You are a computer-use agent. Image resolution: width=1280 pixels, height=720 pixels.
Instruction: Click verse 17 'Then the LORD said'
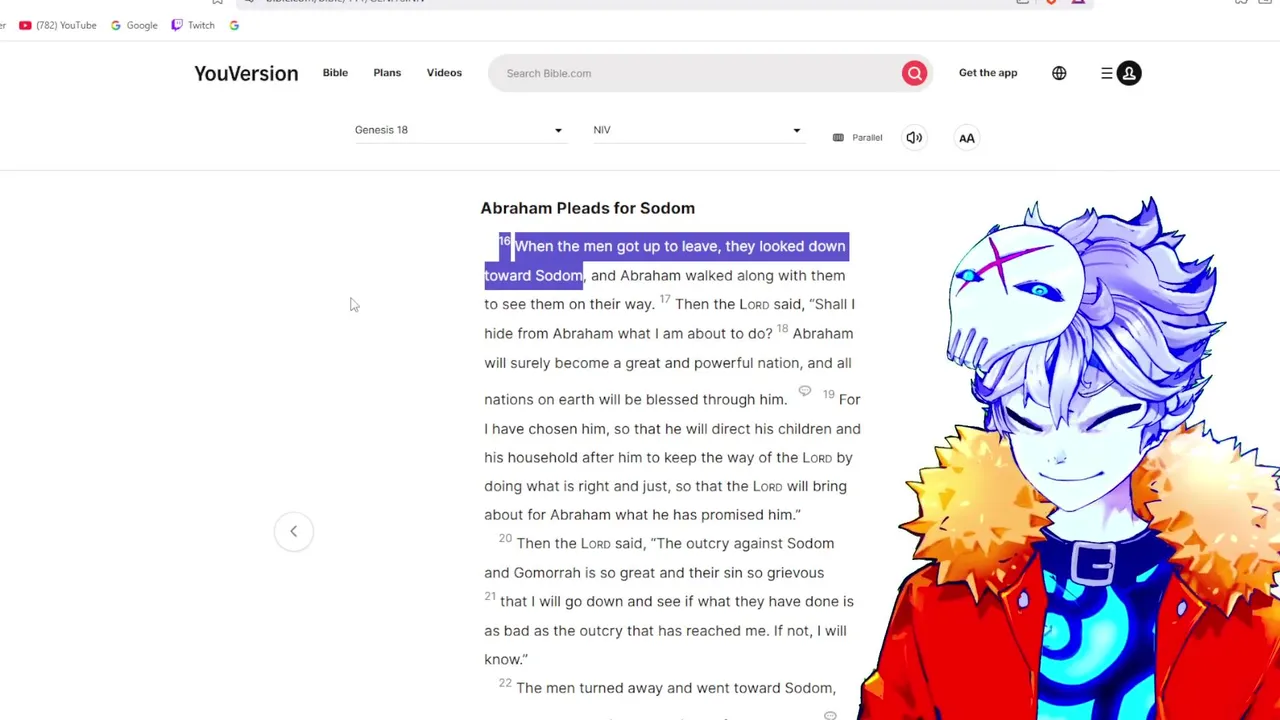pyautogui.click(x=738, y=304)
